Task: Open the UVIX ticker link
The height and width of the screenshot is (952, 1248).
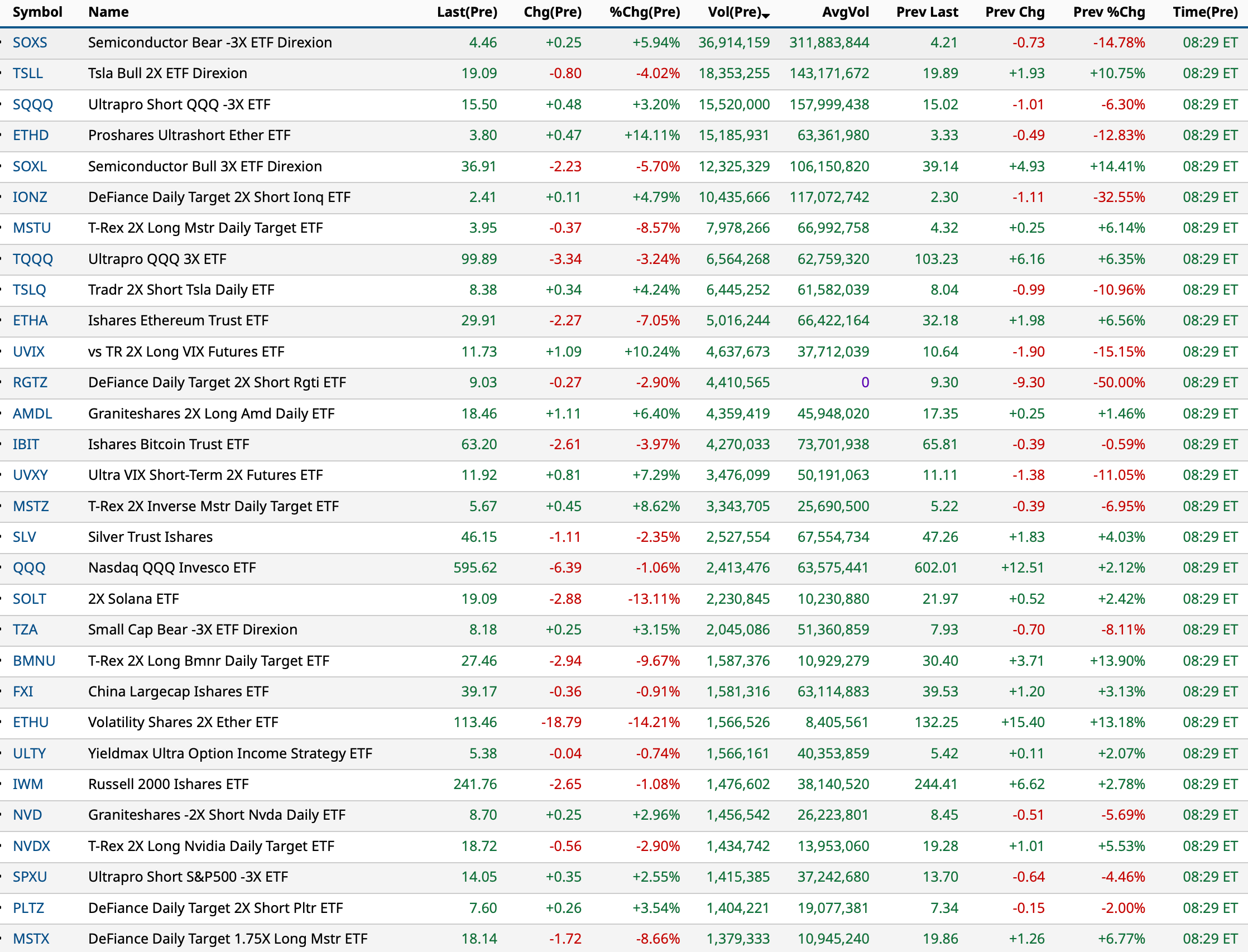Action: pyautogui.click(x=28, y=352)
